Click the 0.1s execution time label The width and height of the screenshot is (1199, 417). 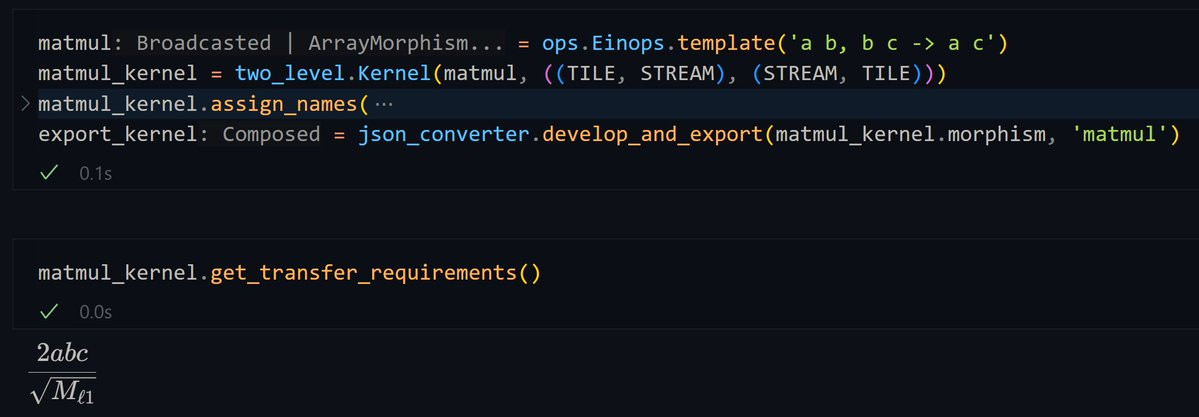(96, 174)
